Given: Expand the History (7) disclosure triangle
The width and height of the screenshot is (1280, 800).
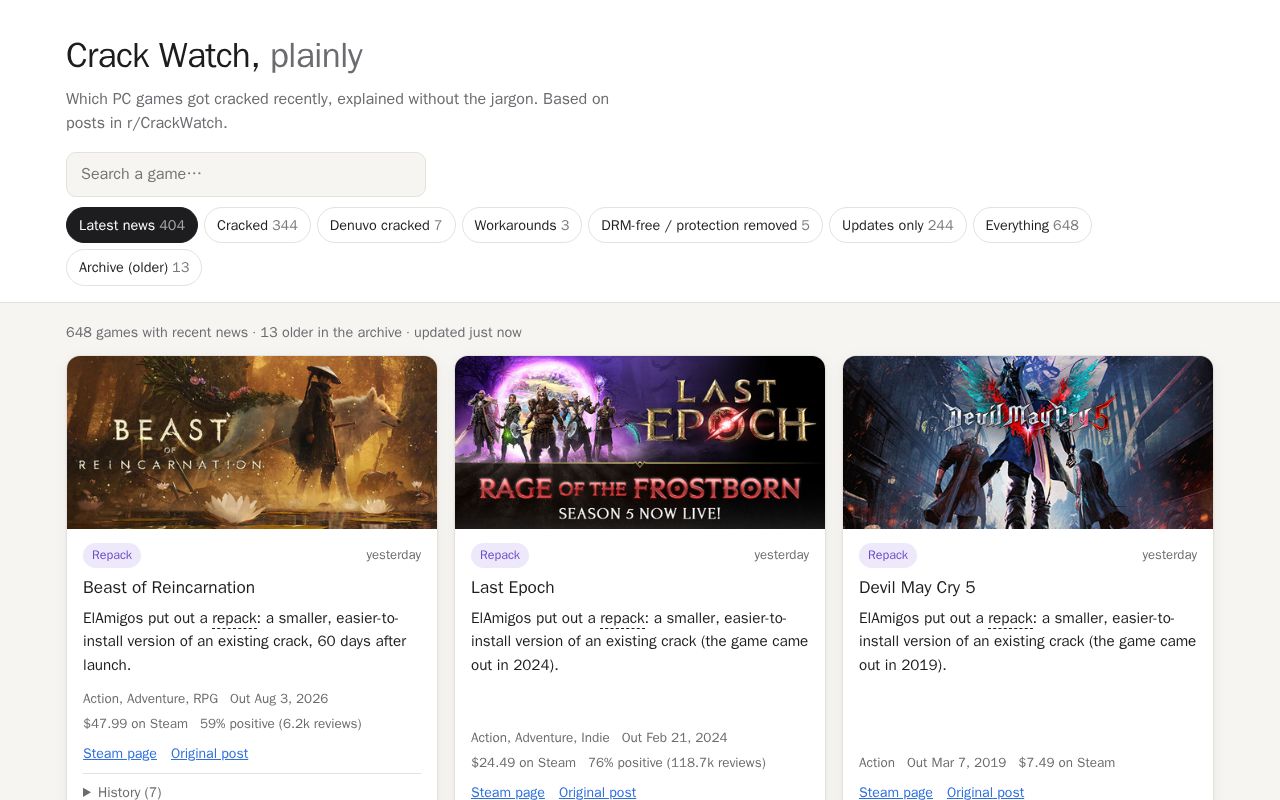Looking at the screenshot, I should click(x=122, y=792).
